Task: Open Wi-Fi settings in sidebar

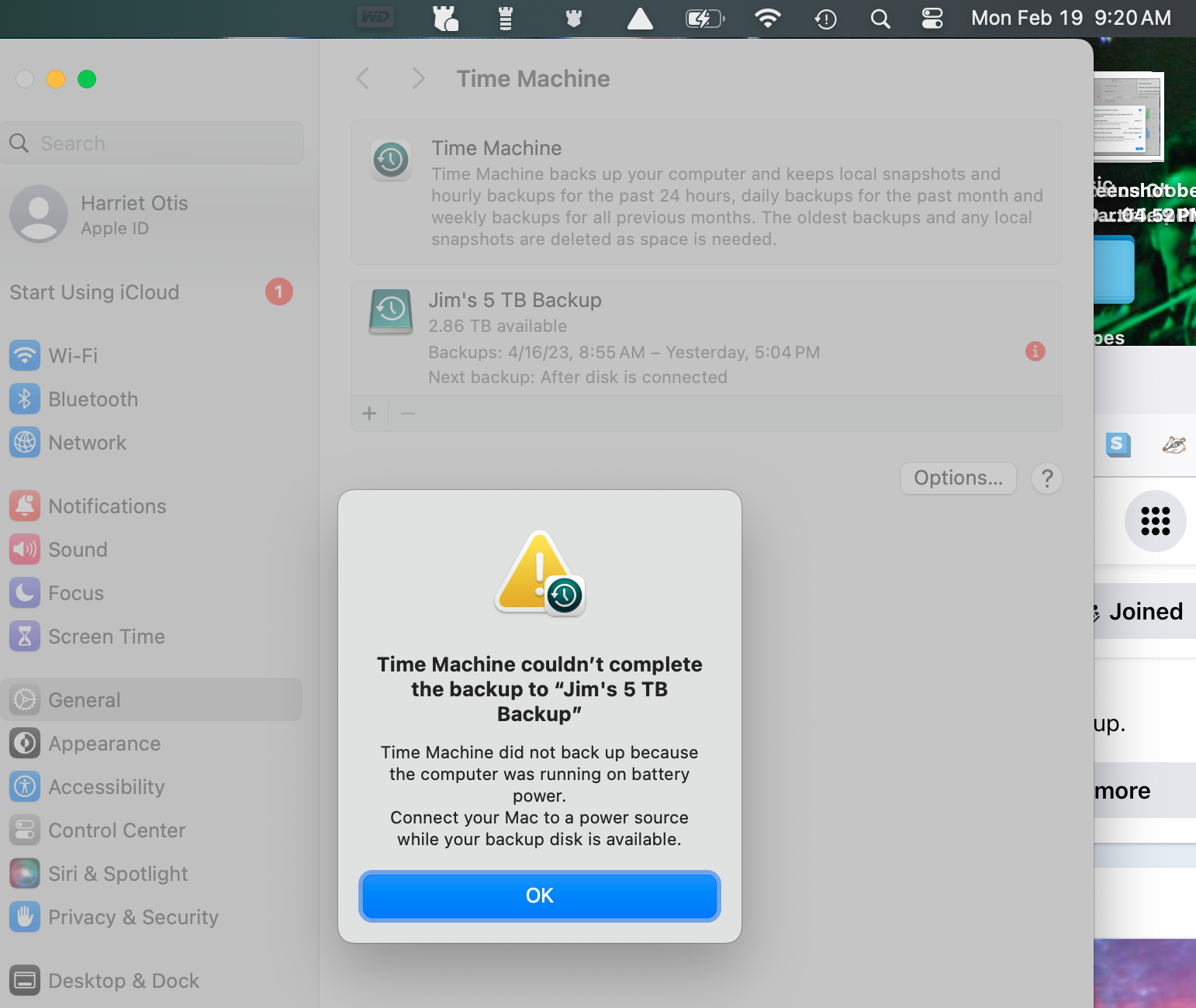Action: [x=152, y=356]
